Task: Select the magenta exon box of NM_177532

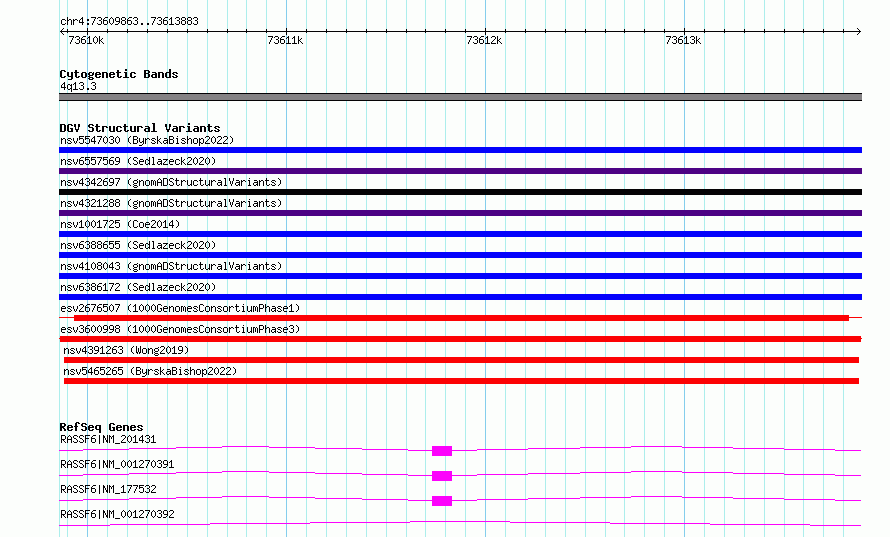Action: 442,501
